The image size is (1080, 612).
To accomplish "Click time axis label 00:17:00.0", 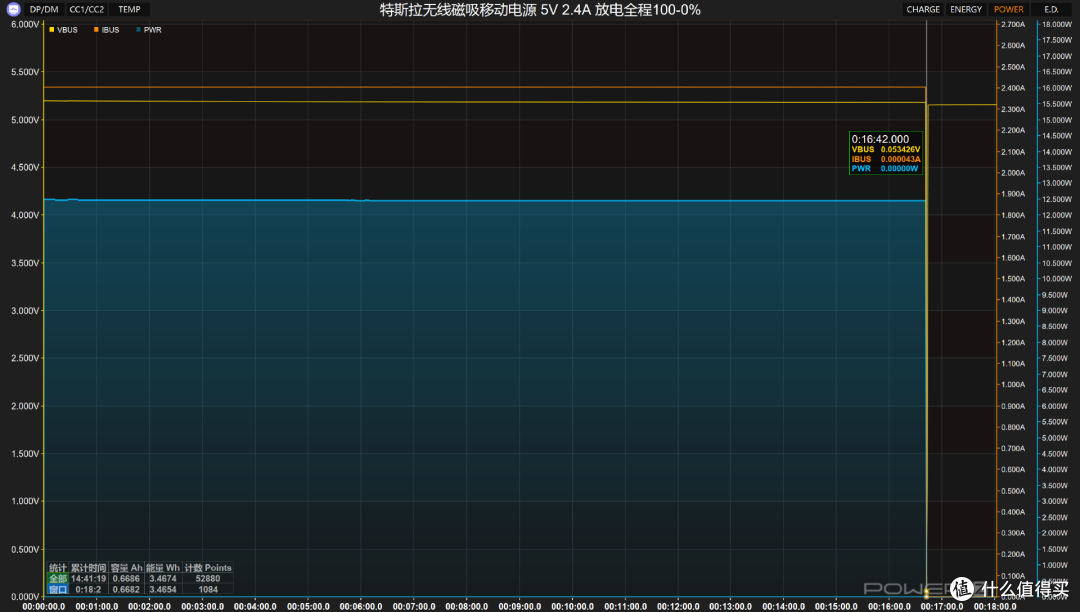I will point(942,606).
